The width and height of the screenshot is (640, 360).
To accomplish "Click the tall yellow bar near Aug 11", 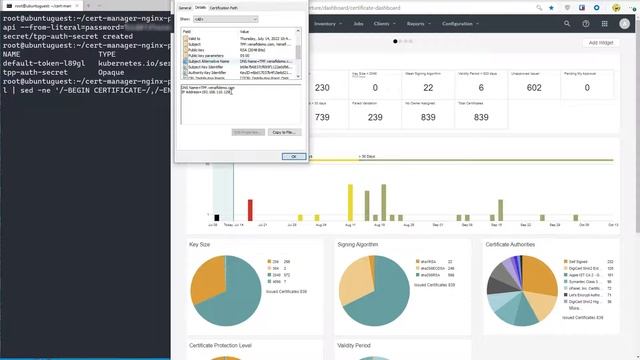I will tap(350, 203).
